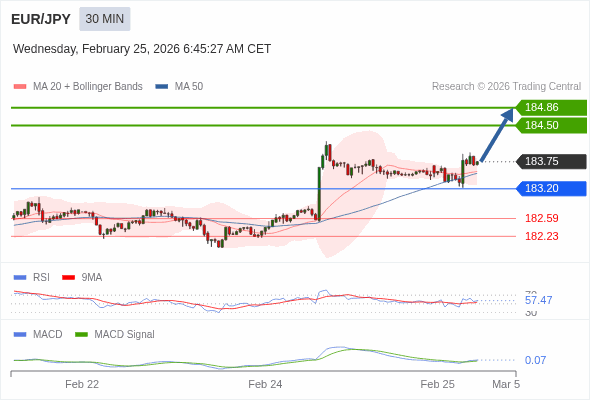Click the MACD Signal legend label
Viewport: 590px width, 400px height.
(x=125, y=335)
